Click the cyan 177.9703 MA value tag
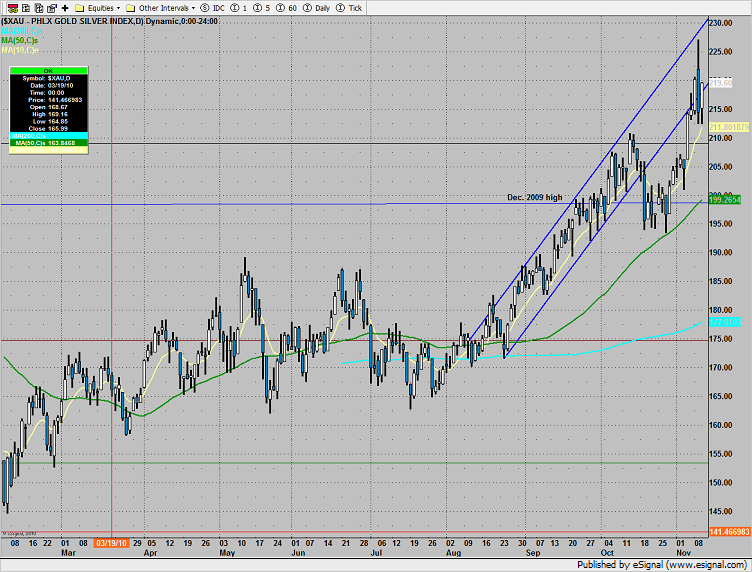The height and width of the screenshot is (572, 752). point(725,322)
